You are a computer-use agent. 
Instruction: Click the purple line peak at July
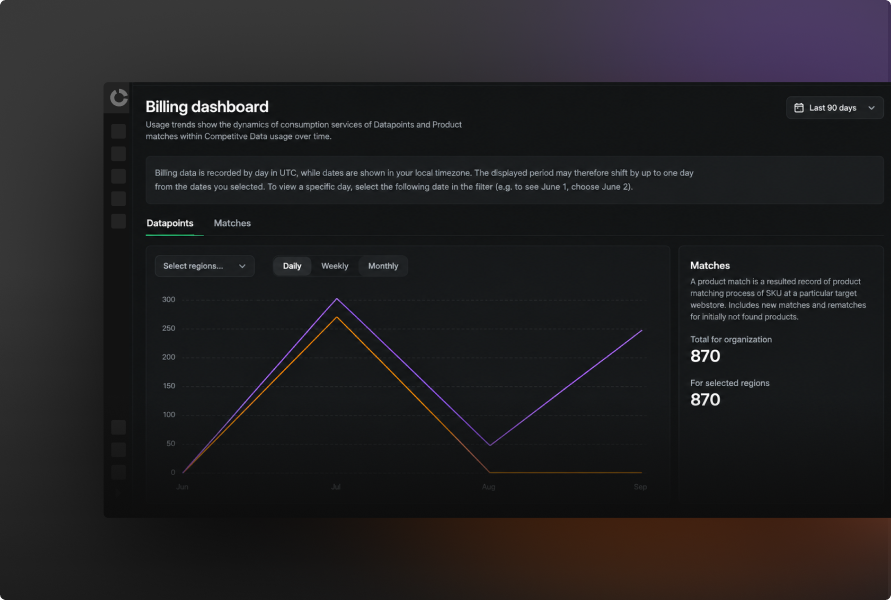point(337,299)
